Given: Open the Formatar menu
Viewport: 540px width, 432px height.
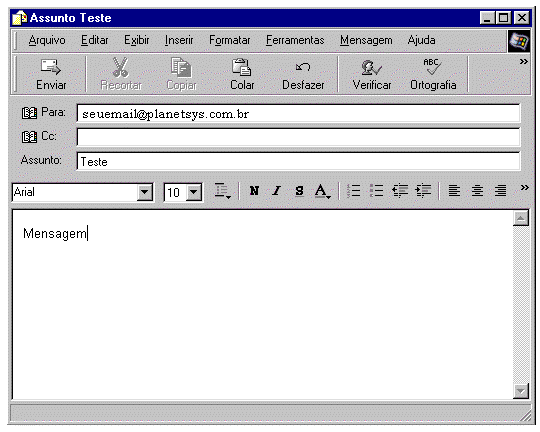Looking at the screenshot, I should (229, 40).
